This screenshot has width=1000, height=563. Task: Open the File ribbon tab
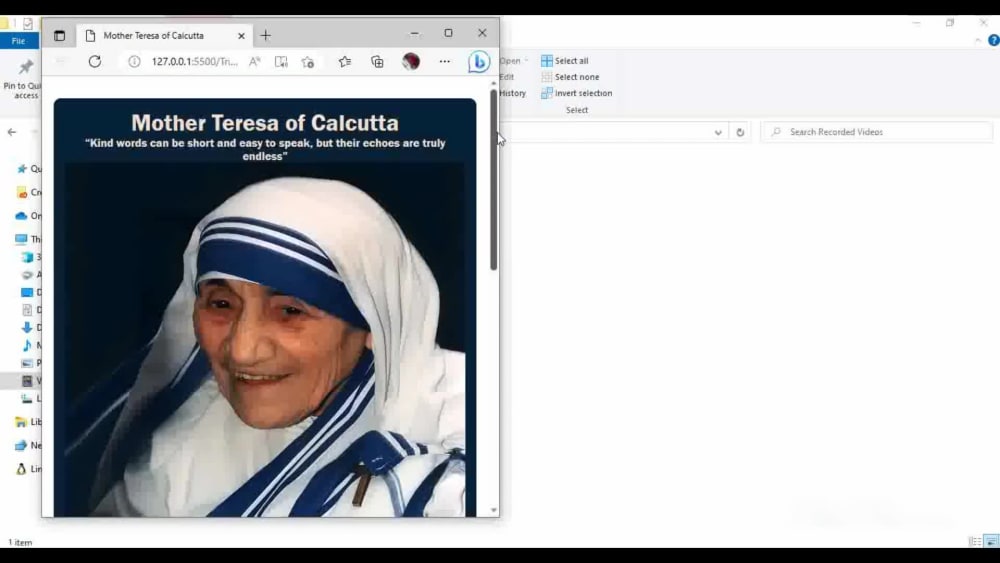pos(18,41)
